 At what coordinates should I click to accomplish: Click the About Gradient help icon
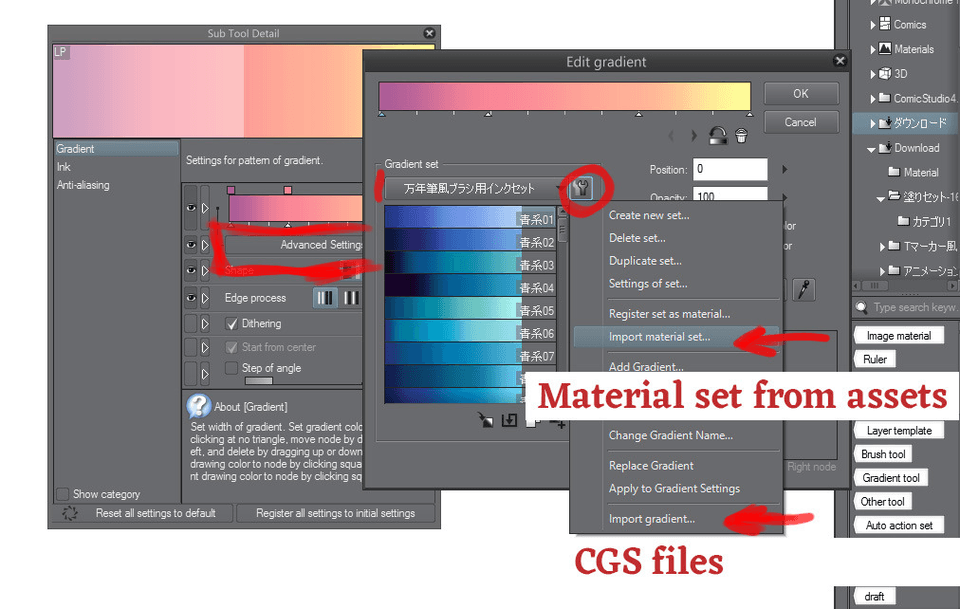click(198, 406)
